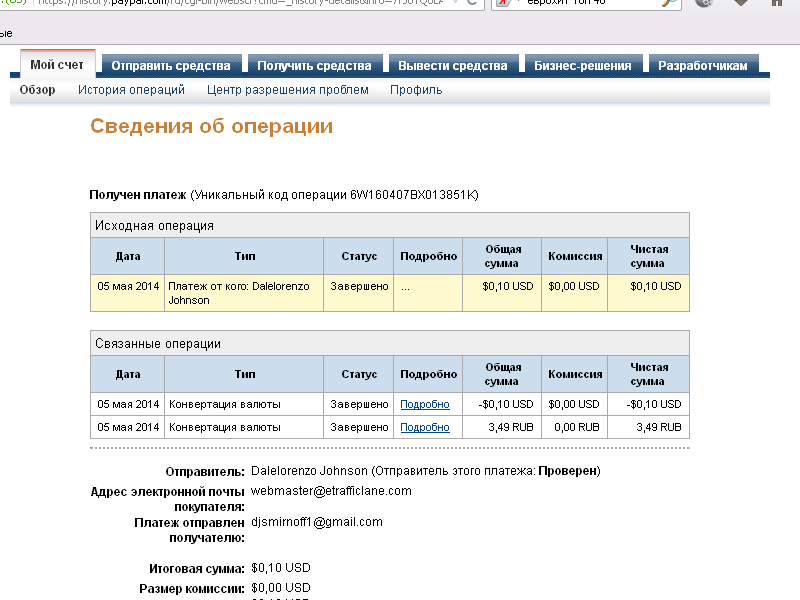Click the bold Проверен sender status
The image size is (800, 600).
click(x=567, y=471)
